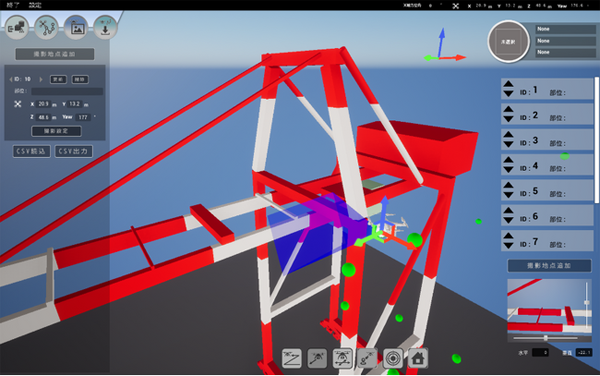
Task: Select the zigzag flight path tool
Action: [x=292, y=358]
